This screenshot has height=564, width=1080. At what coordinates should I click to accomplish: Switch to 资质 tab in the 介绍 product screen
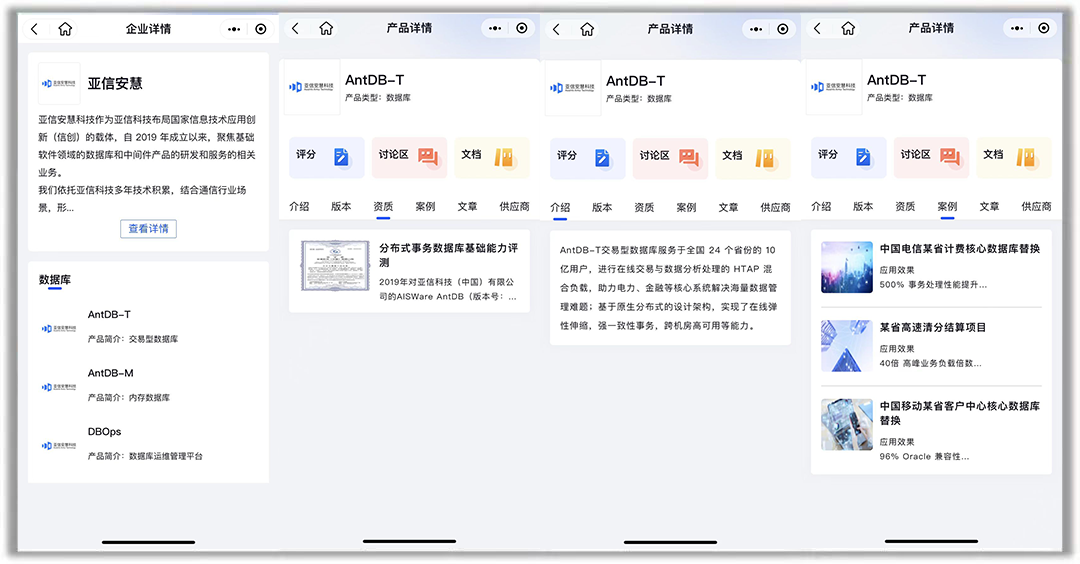[644, 207]
